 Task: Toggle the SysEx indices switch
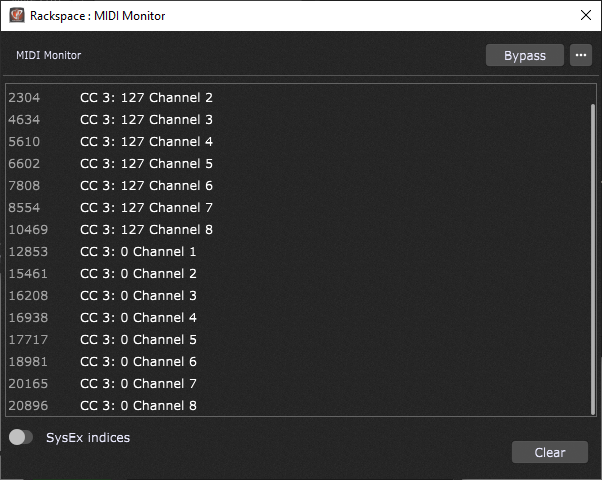click(x=21, y=437)
